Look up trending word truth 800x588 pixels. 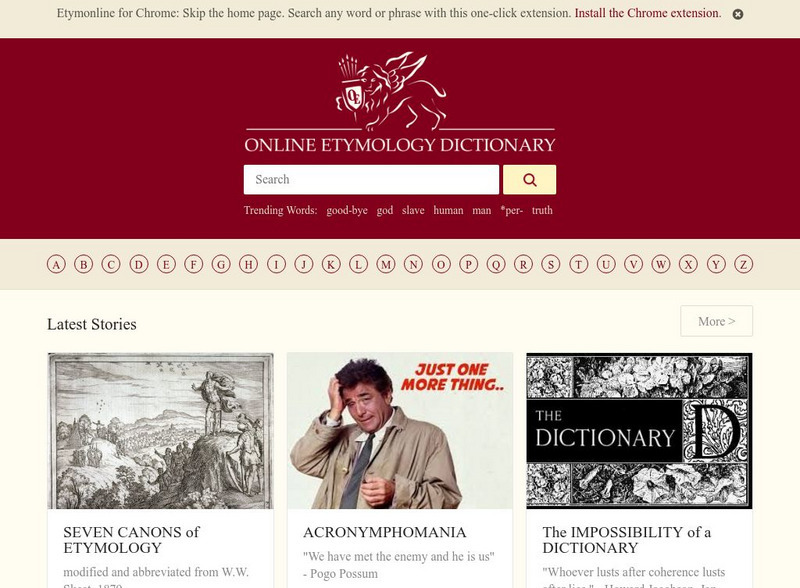point(542,210)
